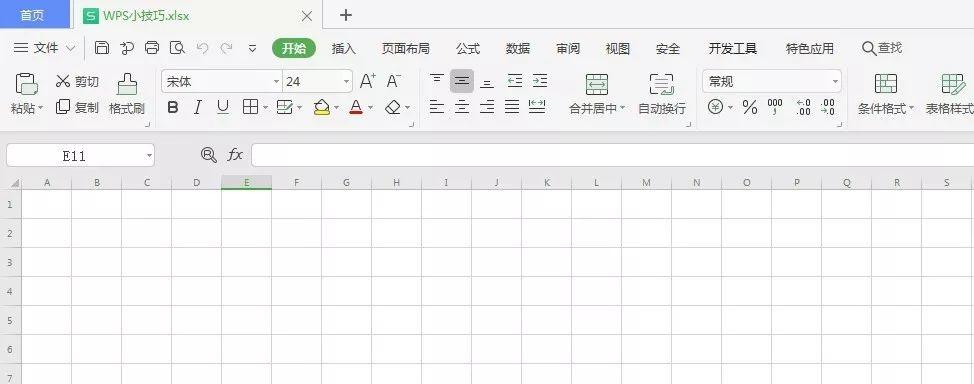Open Conditional Formatting (条件格式) icon

[x=886, y=84]
